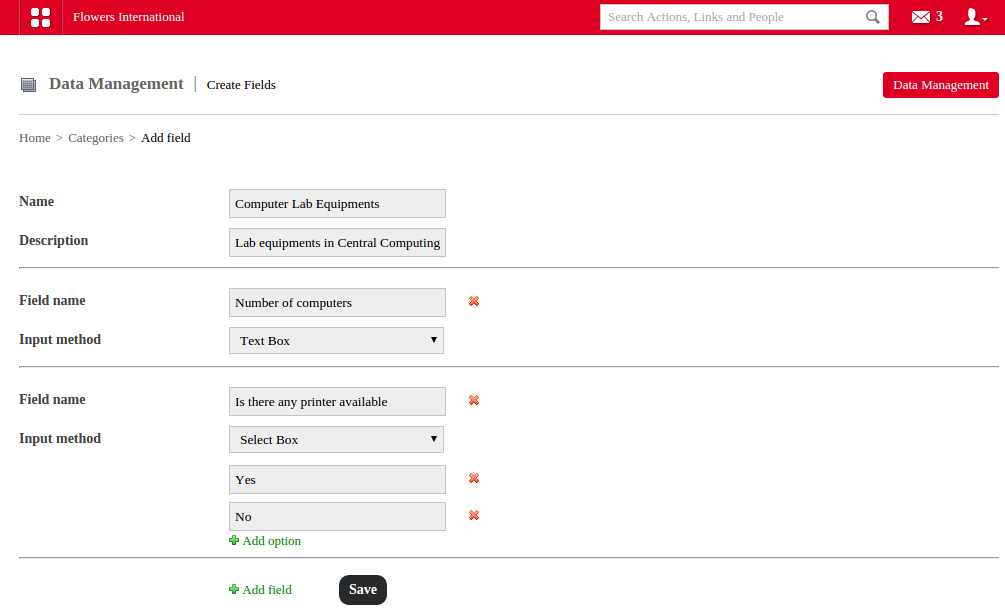Click the Flowers International title
The width and height of the screenshot is (1005, 615).
[x=128, y=17]
